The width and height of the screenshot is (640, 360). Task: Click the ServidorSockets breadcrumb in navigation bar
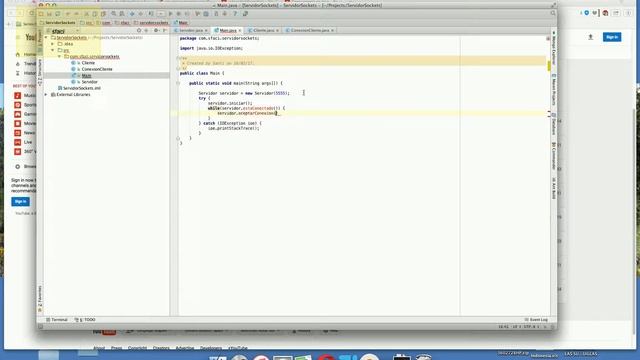pyautogui.click(x=58, y=23)
